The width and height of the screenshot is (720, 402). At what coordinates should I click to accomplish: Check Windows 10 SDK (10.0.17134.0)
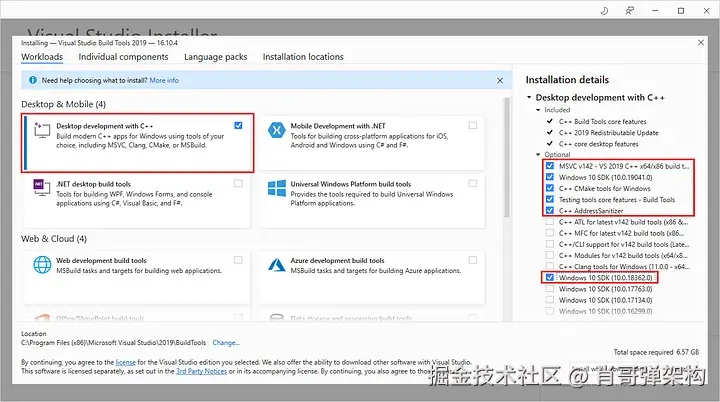(x=550, y=300)
